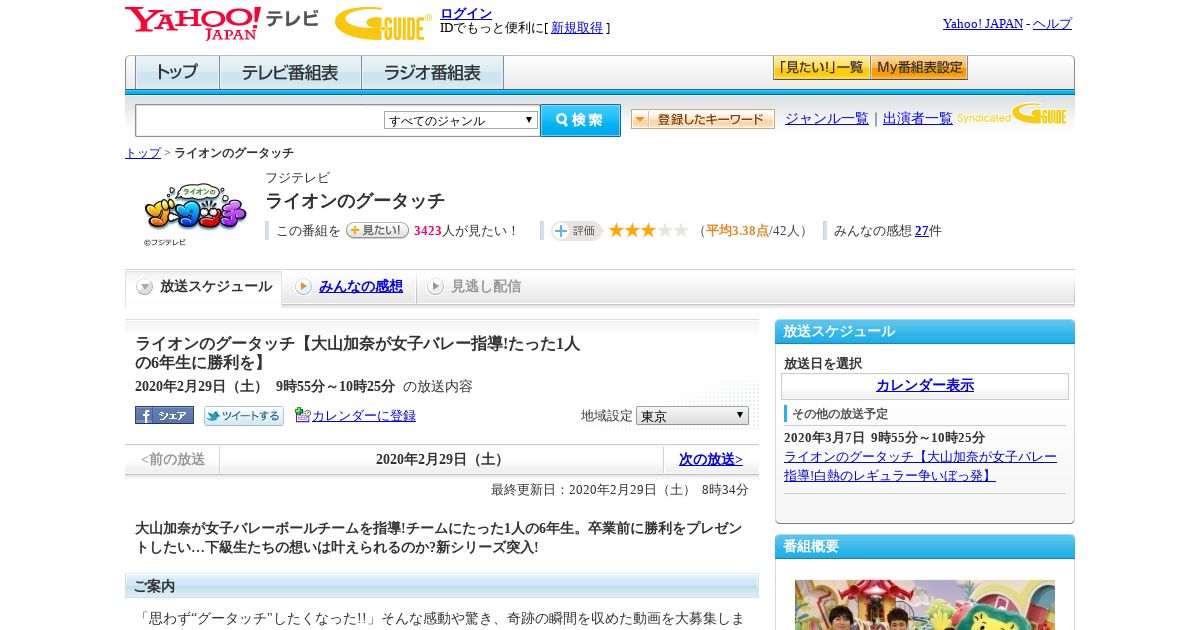Screen dimensions: 1200x630
Task: Click the ツイートする Twitter button
Action: (244, 415)
